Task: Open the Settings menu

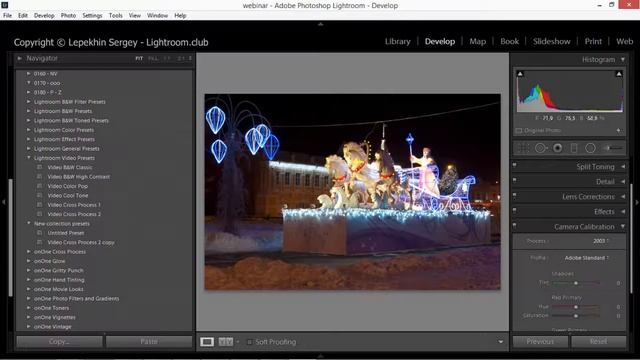Action: click(x=92, y=16)
